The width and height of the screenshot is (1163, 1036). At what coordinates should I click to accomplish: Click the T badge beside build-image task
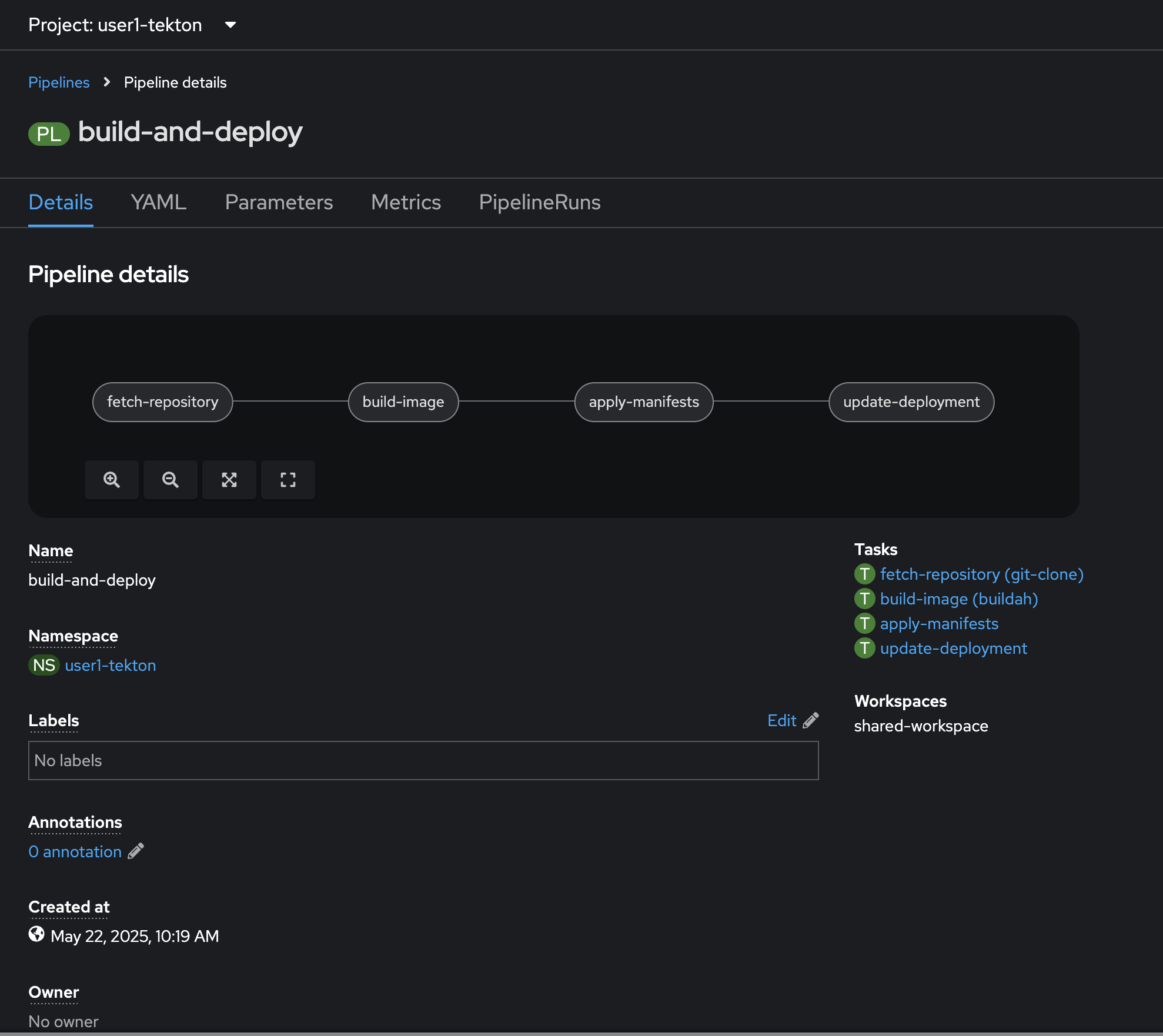pos(864,599)
